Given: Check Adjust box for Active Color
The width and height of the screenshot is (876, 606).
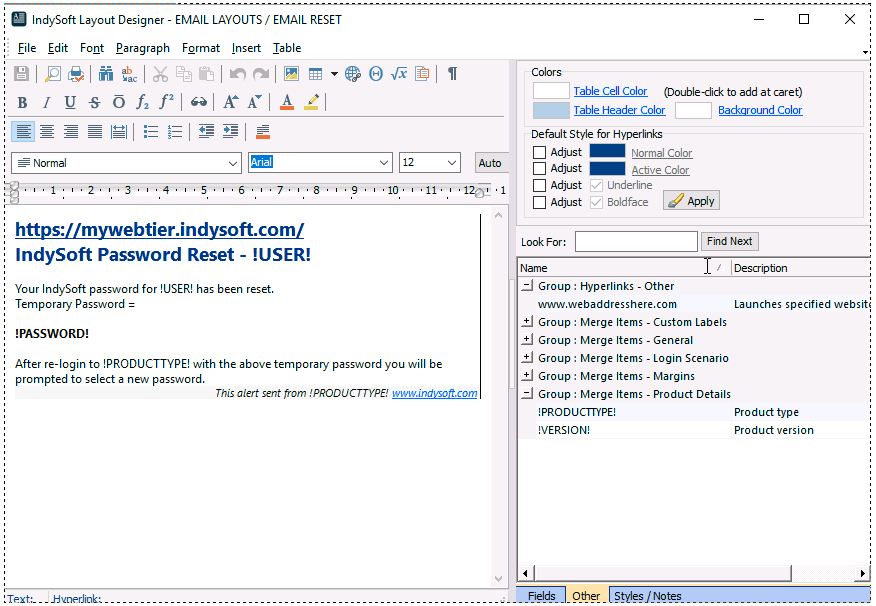Looking at the screenshot, I should tap(539, 169).
